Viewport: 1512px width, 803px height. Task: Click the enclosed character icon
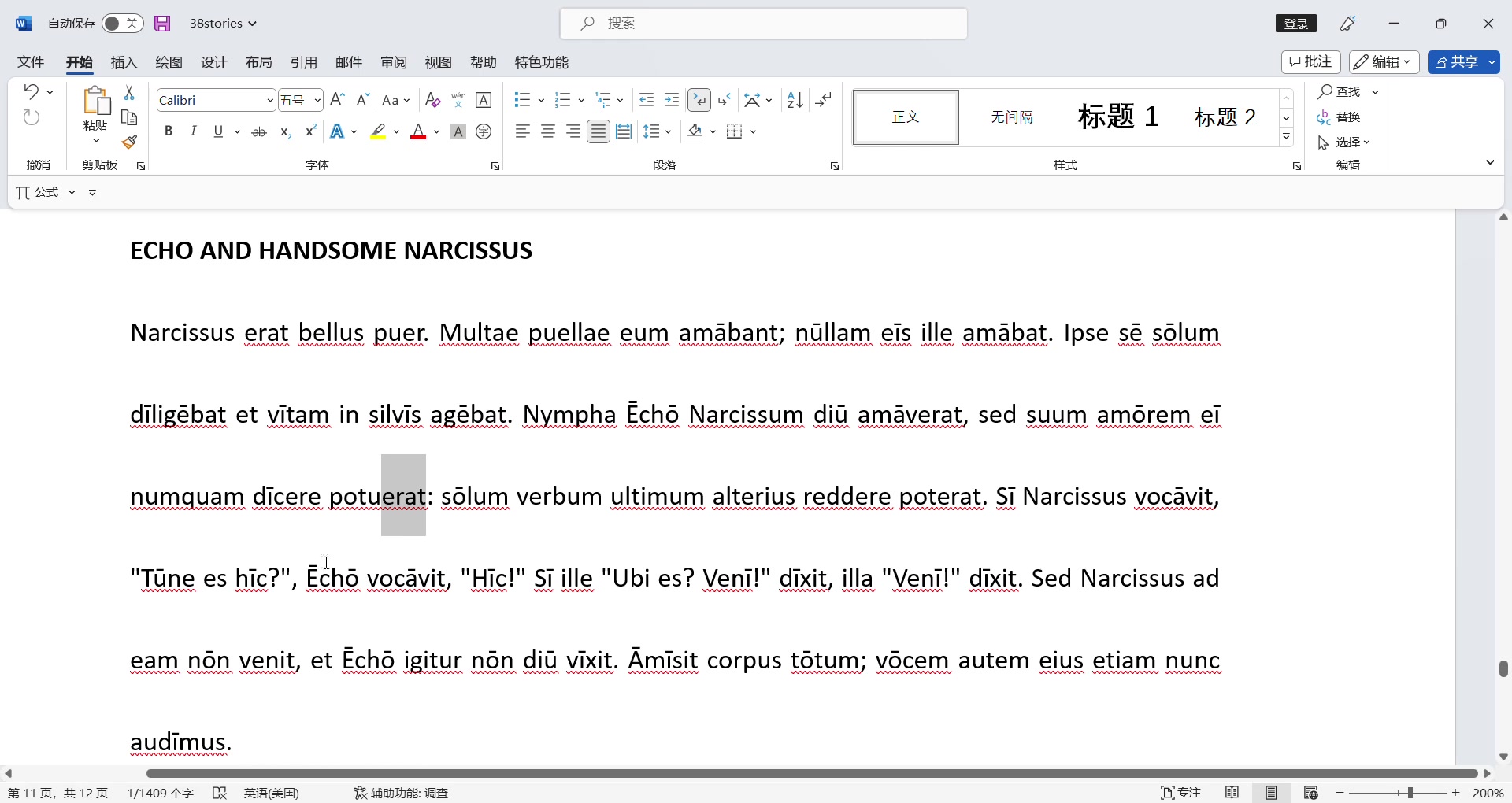click(484, 131)
